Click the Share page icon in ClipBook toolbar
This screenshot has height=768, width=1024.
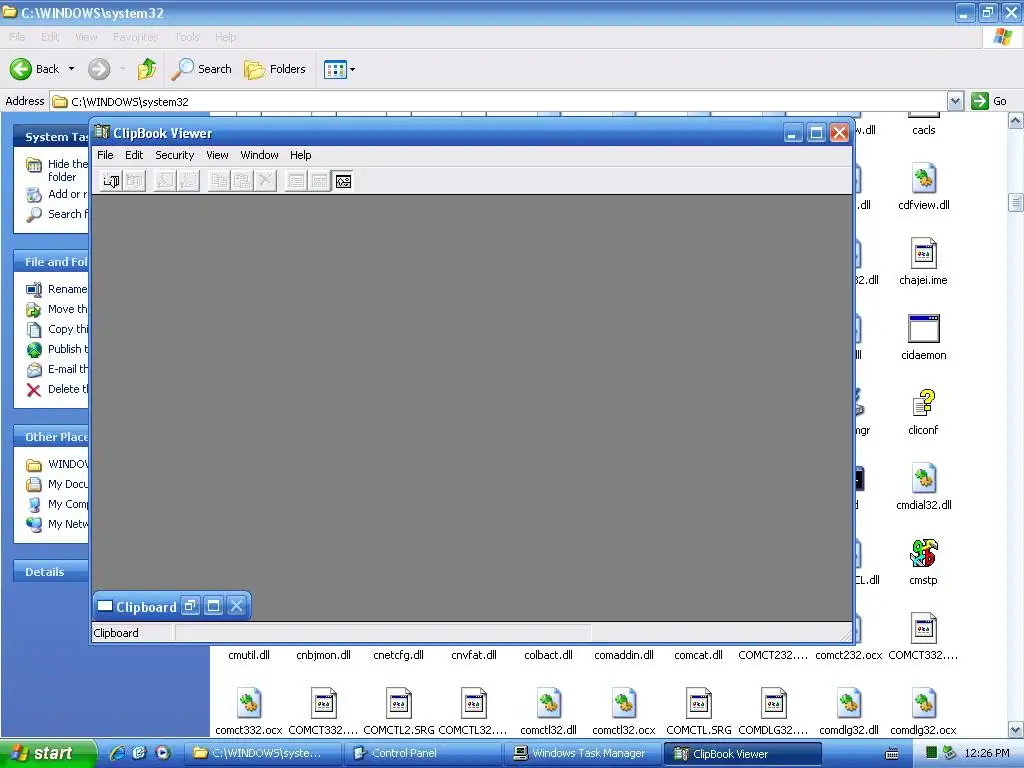pos(165,181)
